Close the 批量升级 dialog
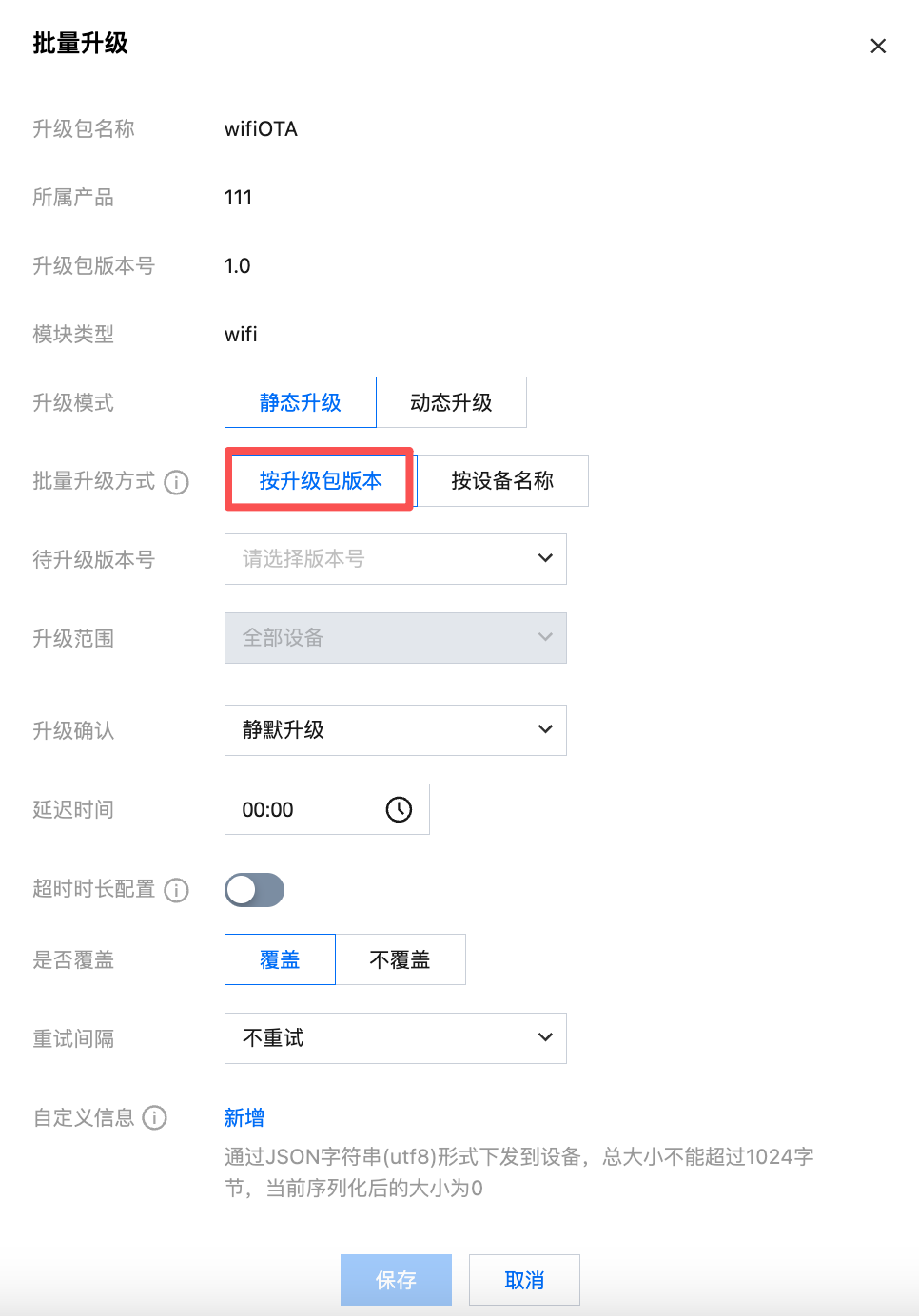The image size is (919, 1316). click(878, 46)
